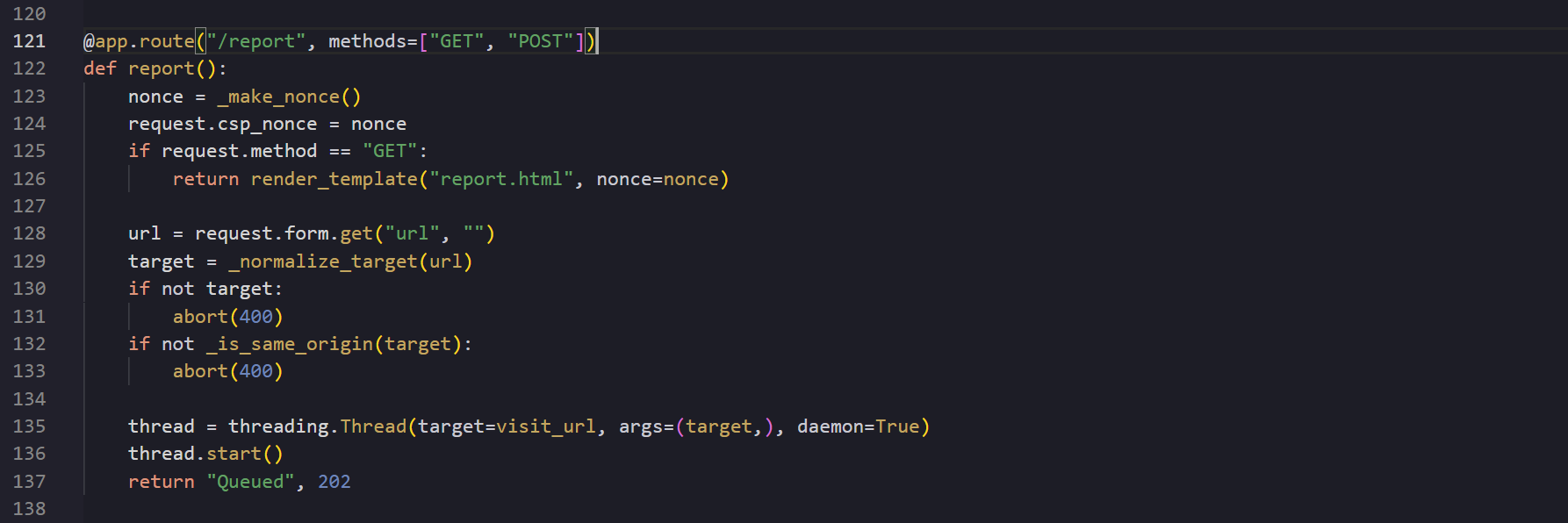Image resolution: width=1568 pixels, height=523 pixels.
Task: Click the _normalize_target function call
Action: coord(322,261)
